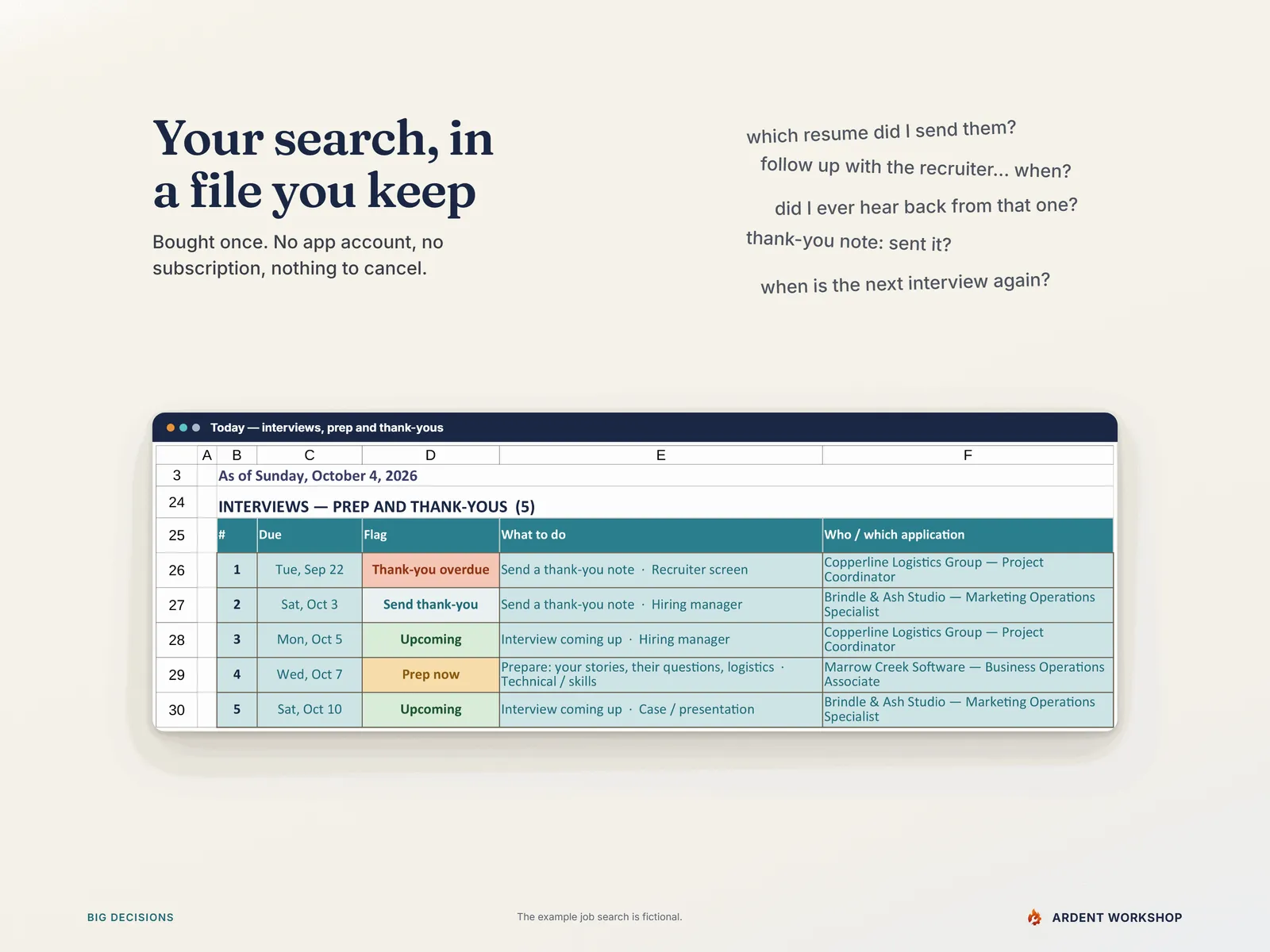The height and width of the screenshot is (952, 1270).
Task: Select row 29 header
Action: click(176, 675)
